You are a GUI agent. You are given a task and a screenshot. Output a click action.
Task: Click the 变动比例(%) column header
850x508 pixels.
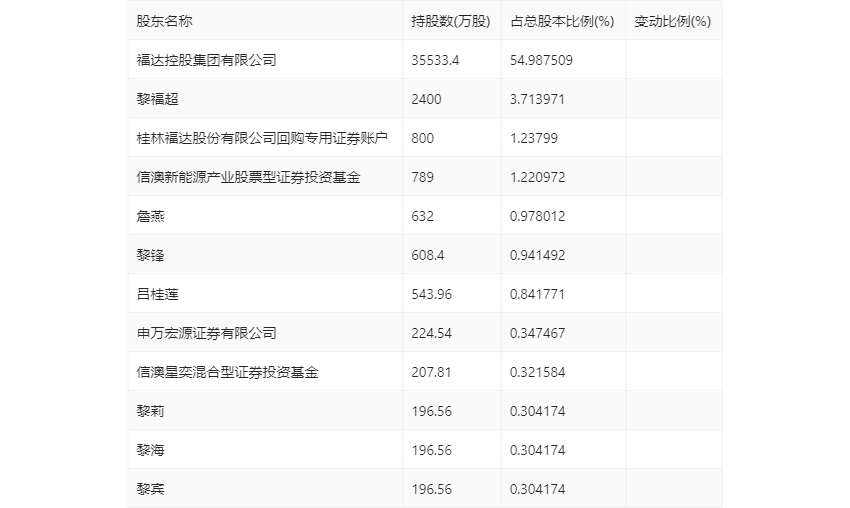click(x=673, y=21)
